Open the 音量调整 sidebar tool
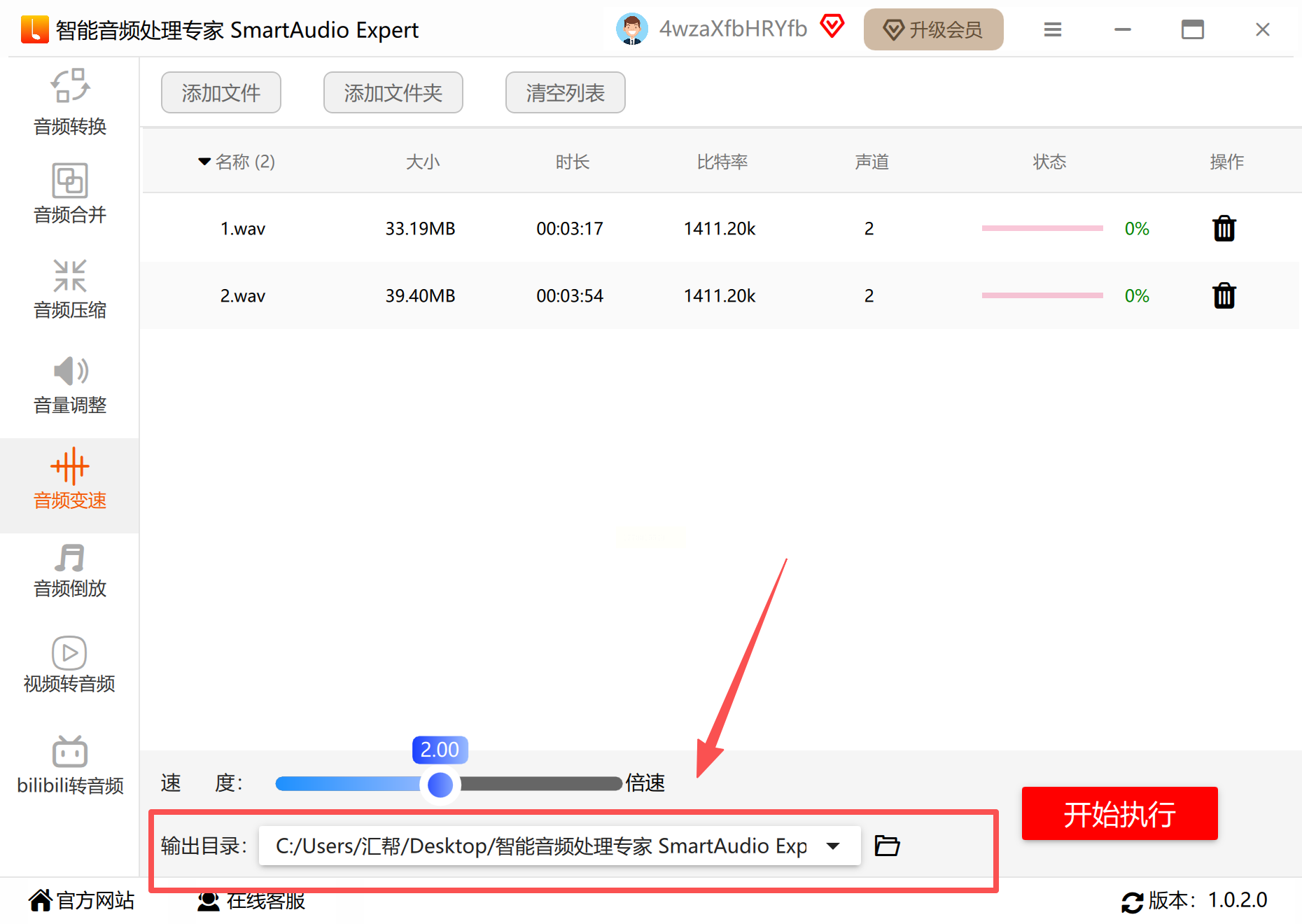 point(70,384)
